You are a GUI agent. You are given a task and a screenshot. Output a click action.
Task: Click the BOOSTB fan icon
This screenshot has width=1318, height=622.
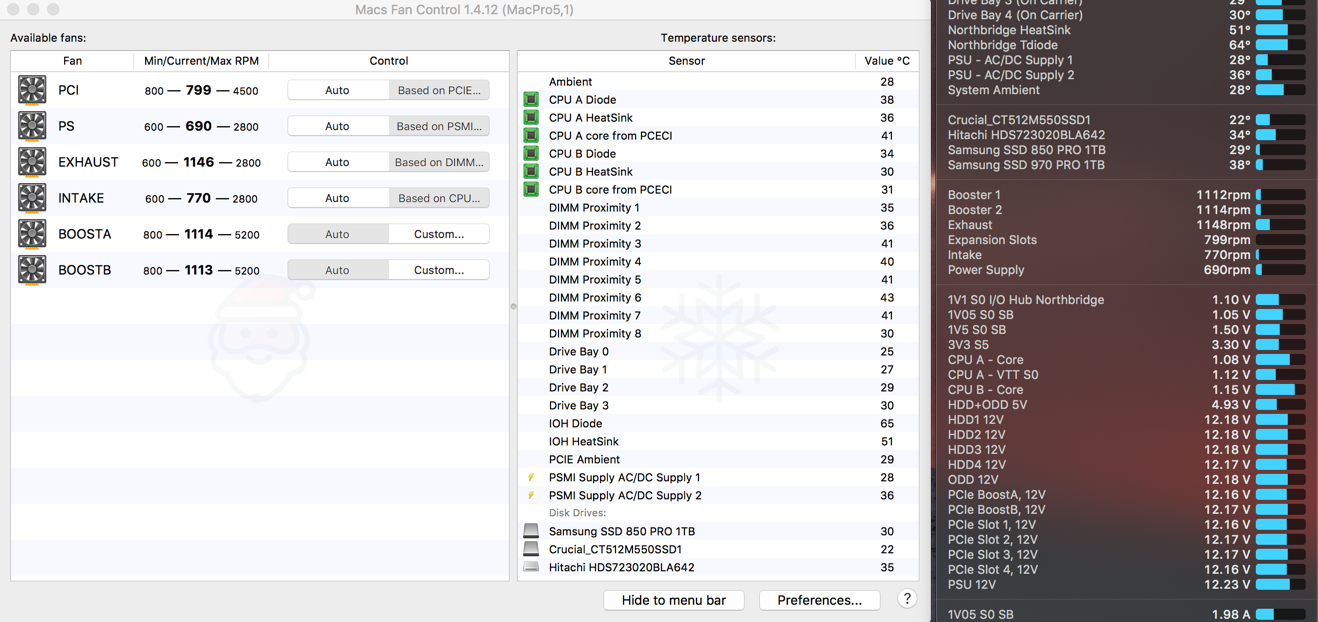pos(32,270)
